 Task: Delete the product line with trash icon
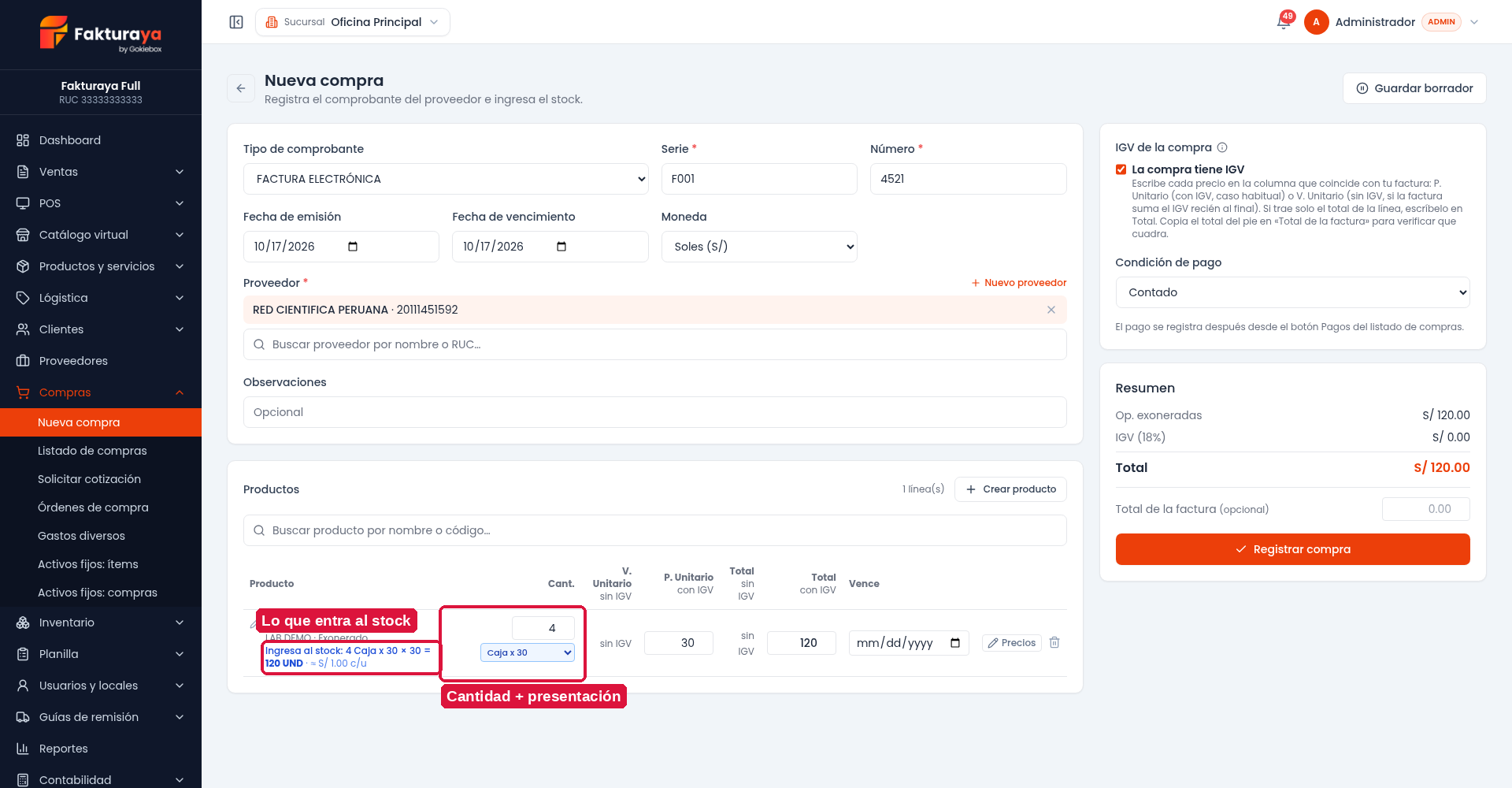pyautogui.click(x=1054, y=643)
